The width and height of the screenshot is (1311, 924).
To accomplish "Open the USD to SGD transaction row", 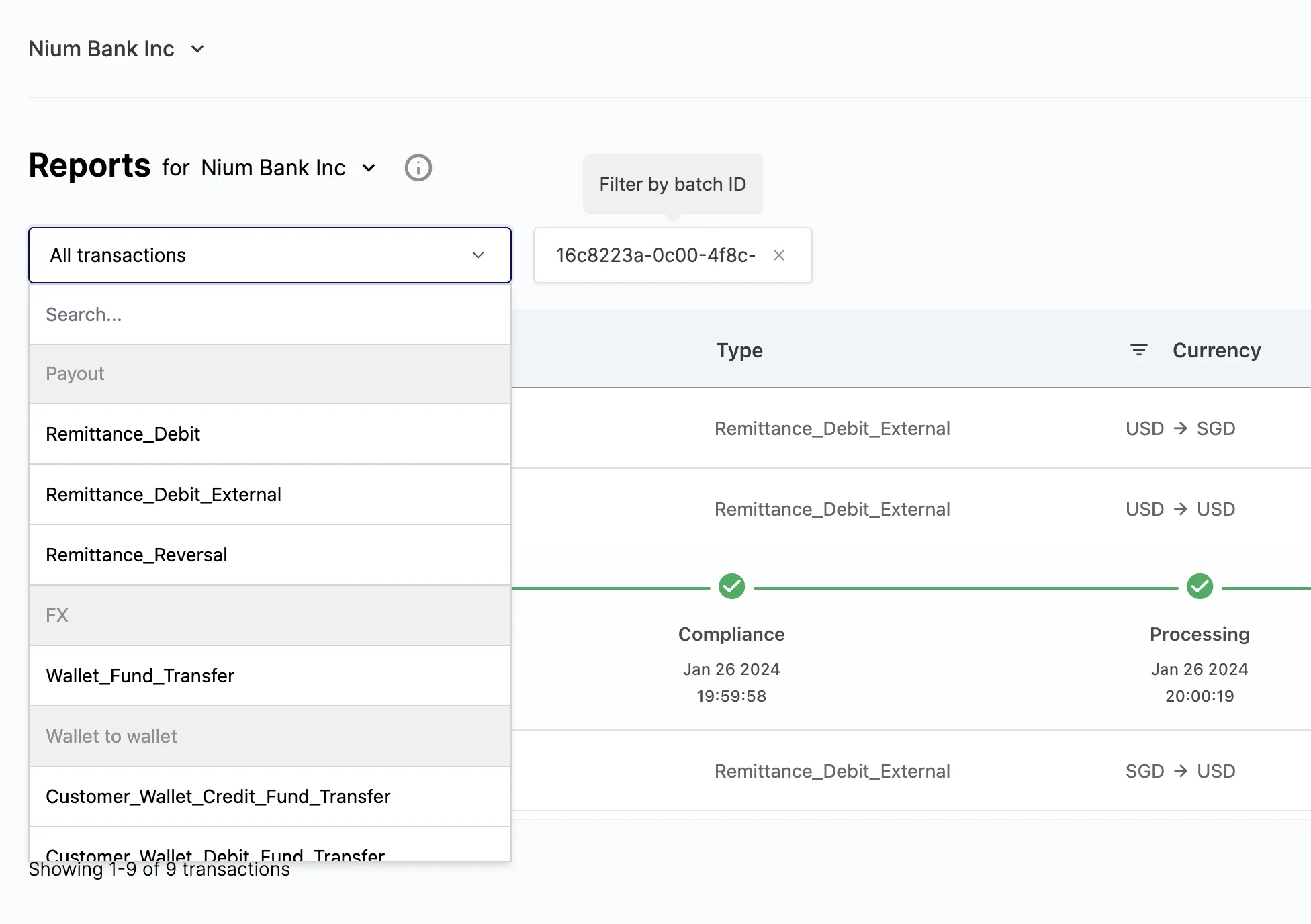I will point(911,428).
